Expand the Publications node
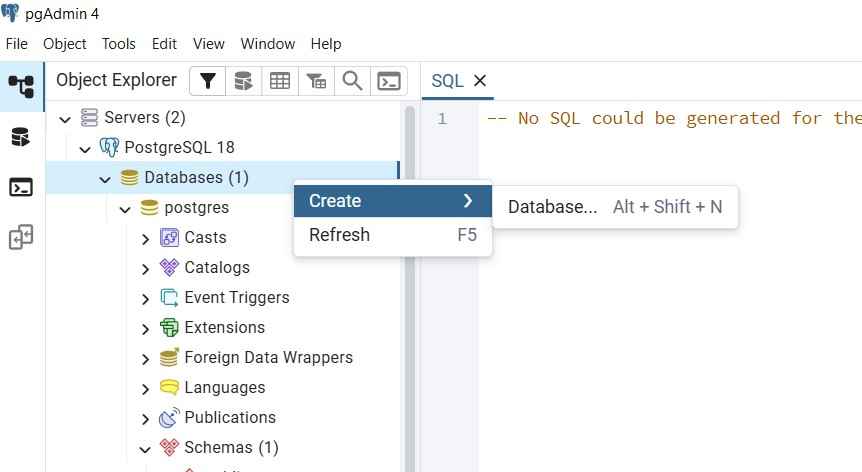 145,419
